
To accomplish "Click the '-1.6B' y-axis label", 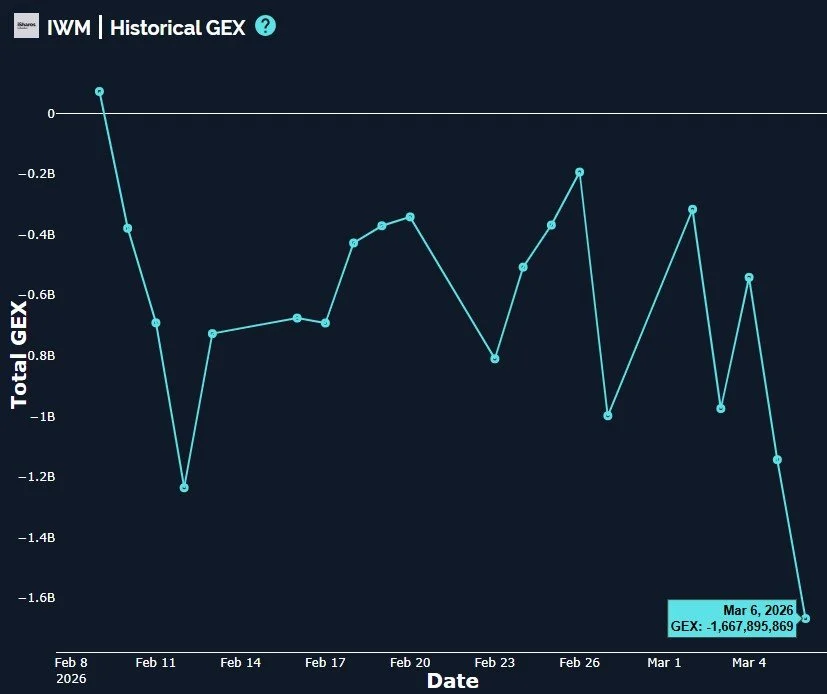I will [x=36, y=598].
